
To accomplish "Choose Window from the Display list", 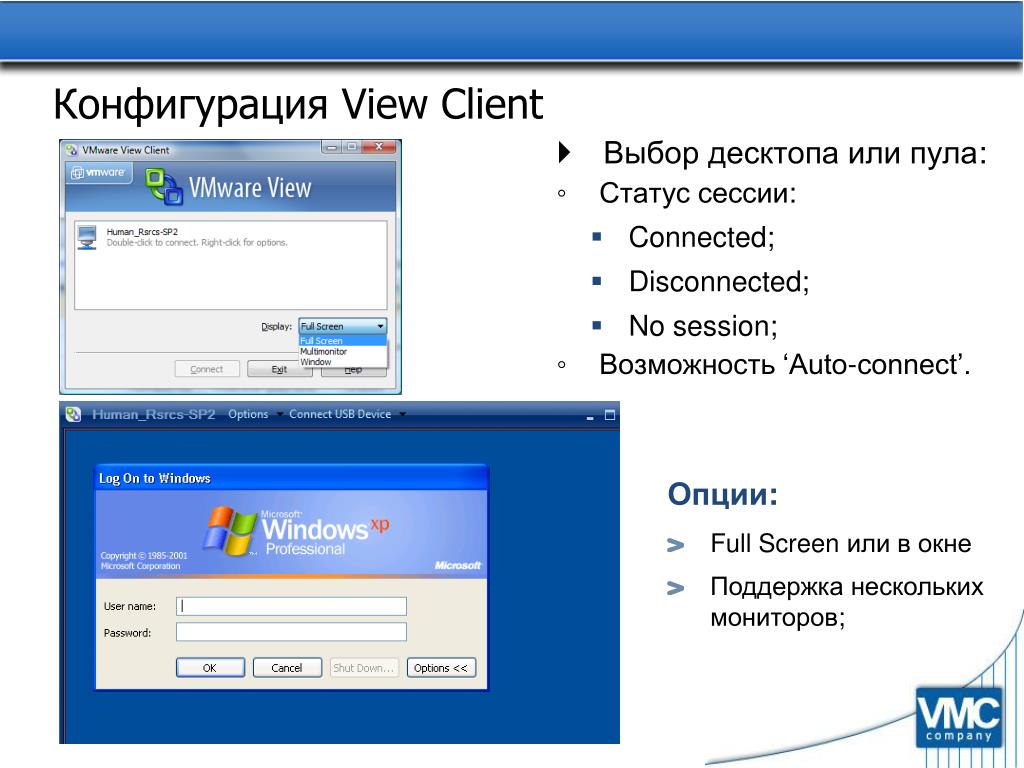I will click(x=343, y=362).
